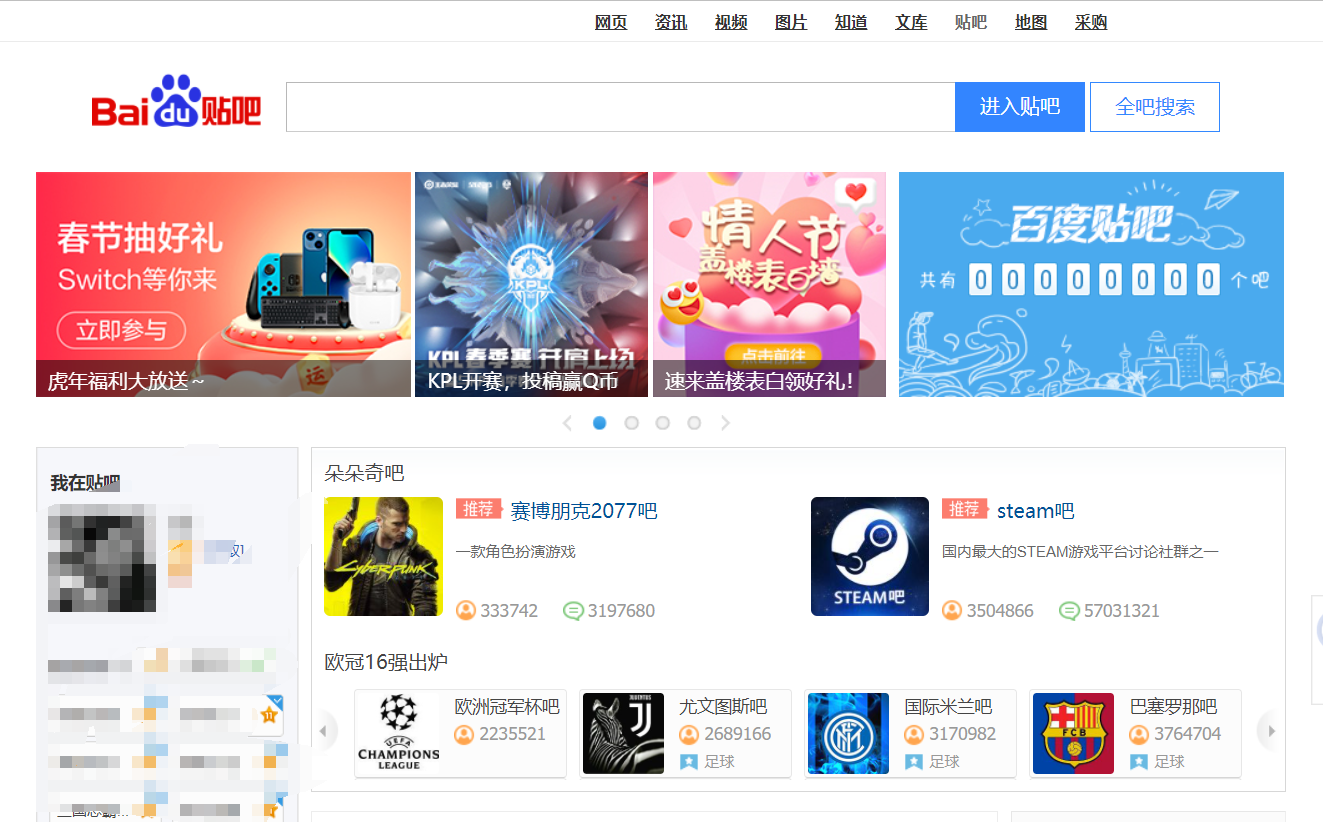Select the second carousel dot
Viewport: 1323px width, 822px height.
[x=631, y=423]
